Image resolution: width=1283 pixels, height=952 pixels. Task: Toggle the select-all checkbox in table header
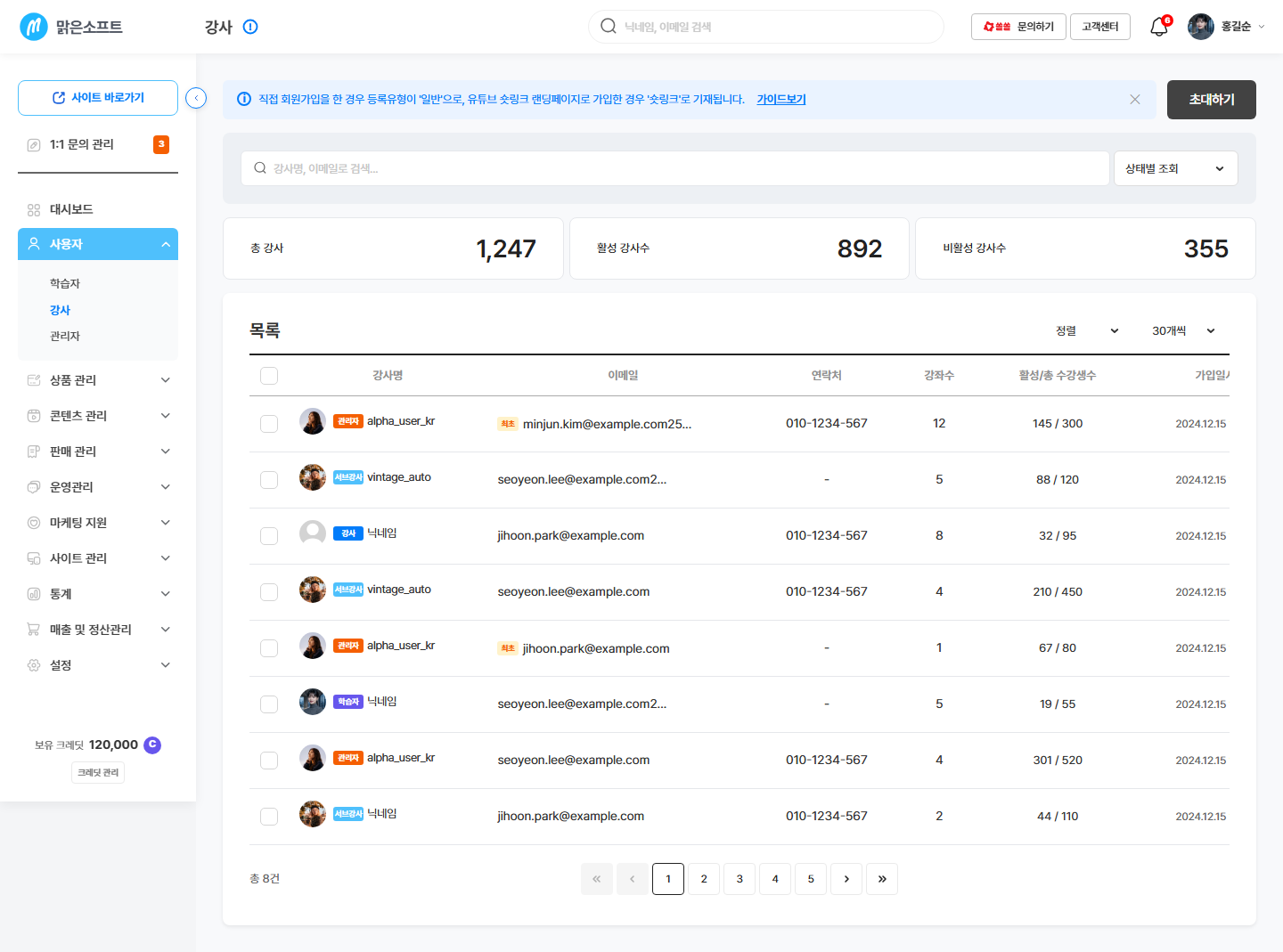[269, 376]
